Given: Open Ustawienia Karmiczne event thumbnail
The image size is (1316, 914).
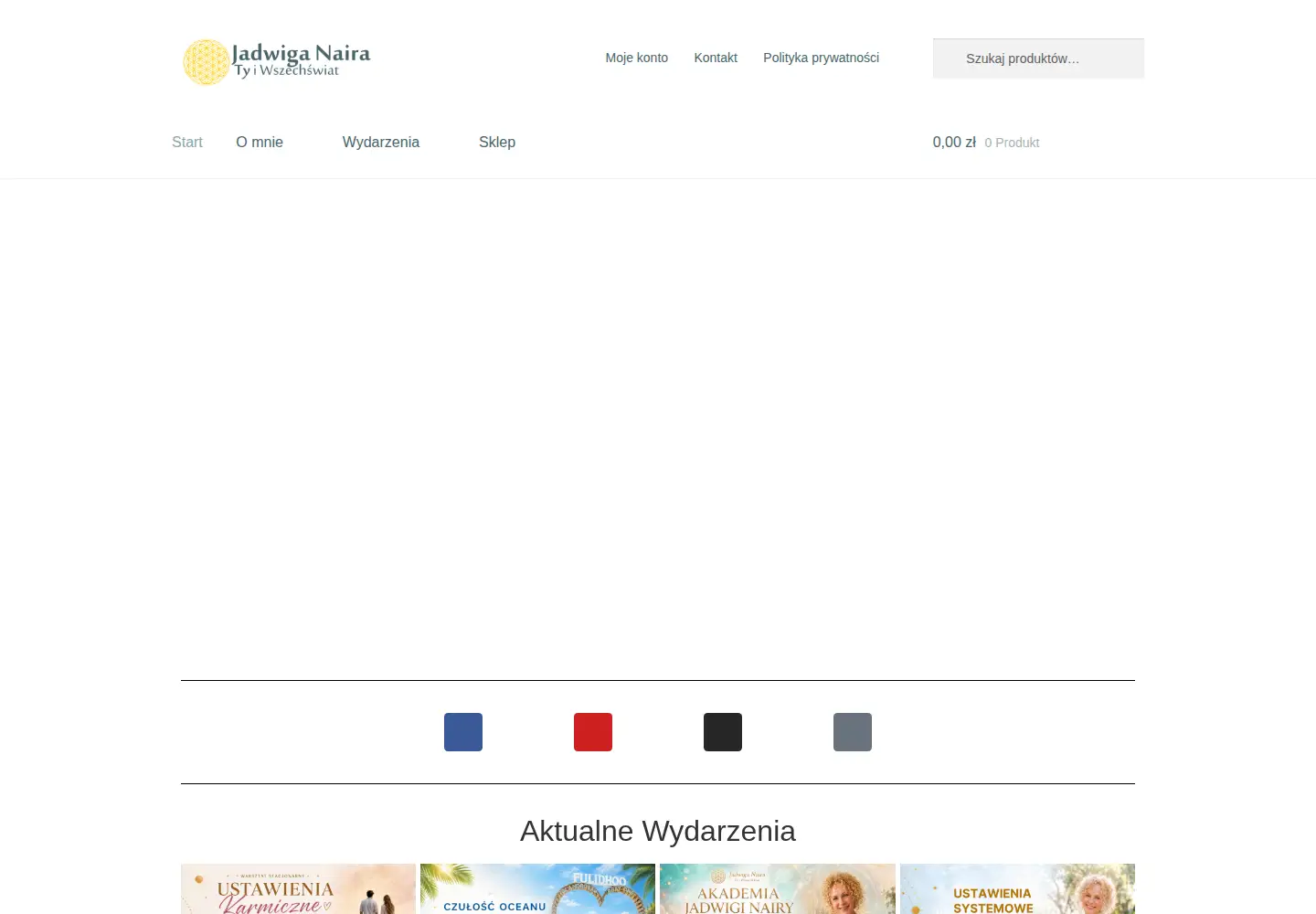Looking at the screenshot, I should 298,888.
